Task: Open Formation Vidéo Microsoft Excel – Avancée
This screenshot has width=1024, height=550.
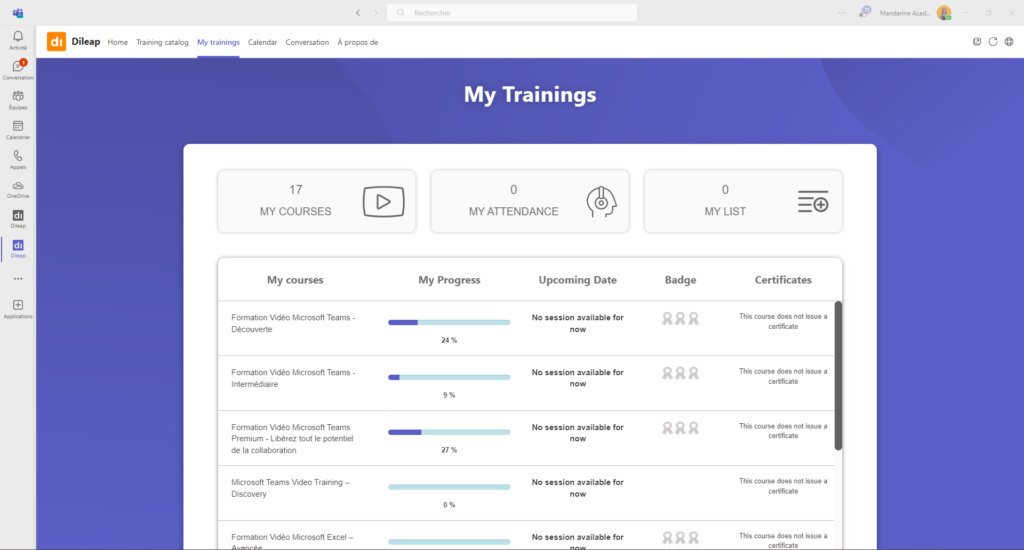Action: pyautogui.click(x=292, y=542)
